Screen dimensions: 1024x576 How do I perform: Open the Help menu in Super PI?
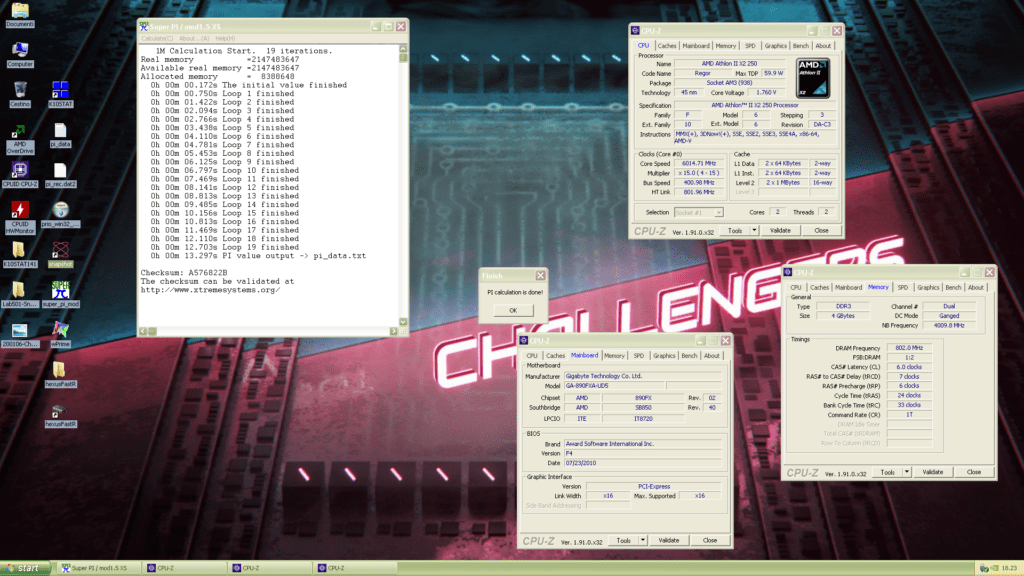225,39
